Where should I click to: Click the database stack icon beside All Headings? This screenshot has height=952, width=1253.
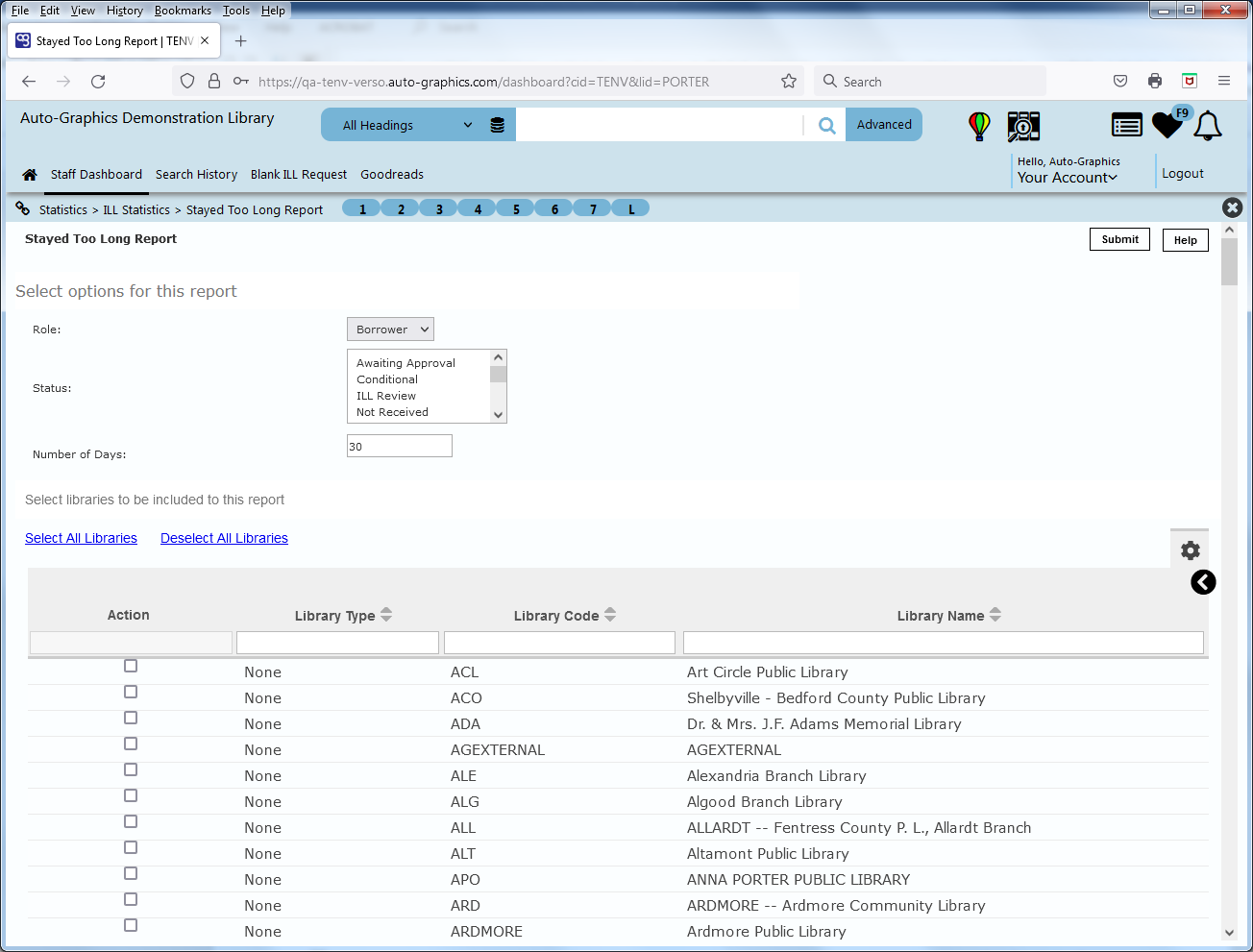(x=498, y=125)
